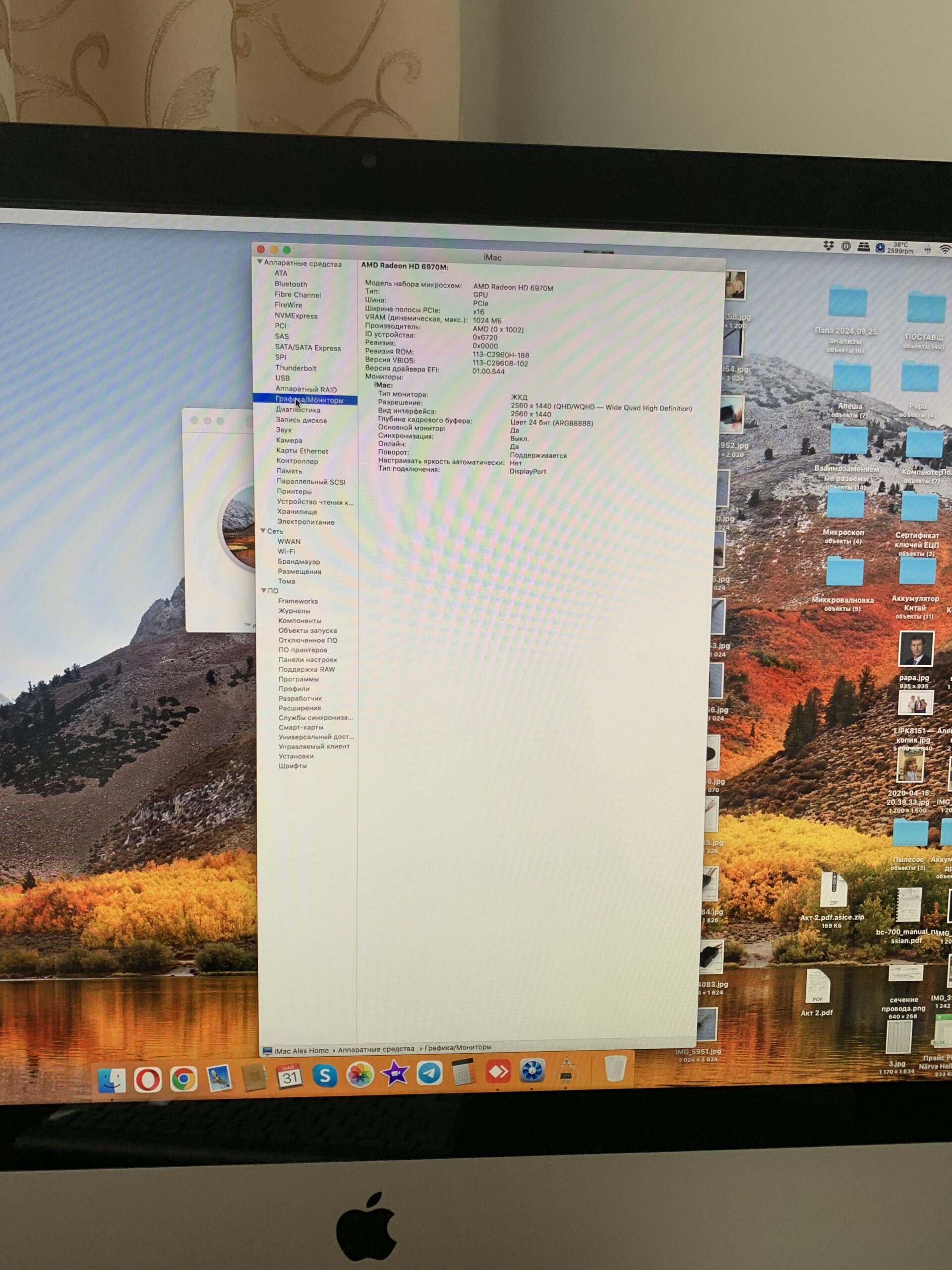The height and width of the screenshot is (1270, 952).
Task: Select Хранилище in the sidebar
Action: pos(297,512)
